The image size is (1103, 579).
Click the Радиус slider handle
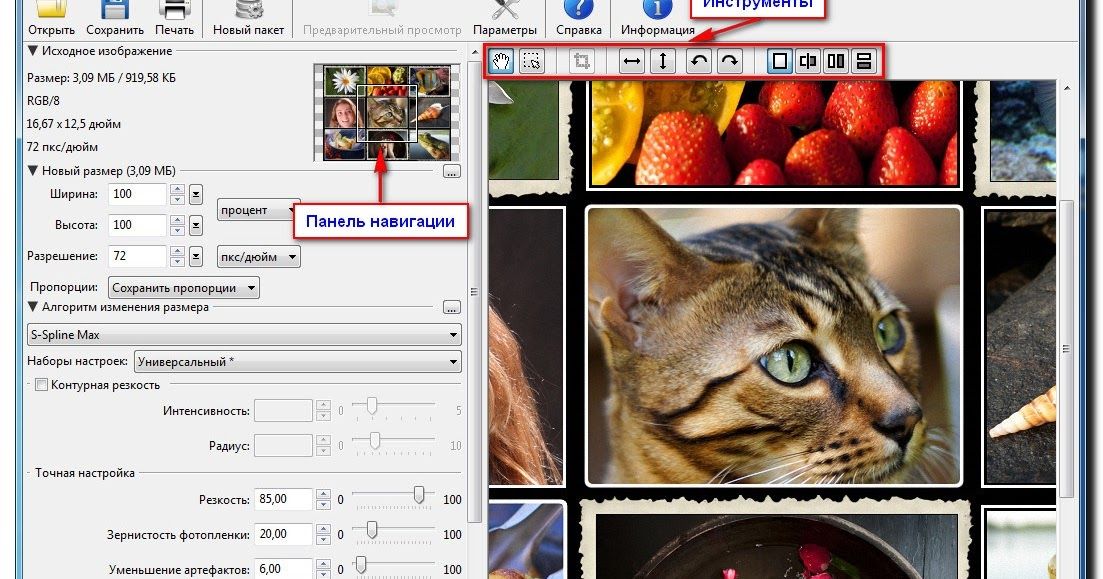point(375,441)
